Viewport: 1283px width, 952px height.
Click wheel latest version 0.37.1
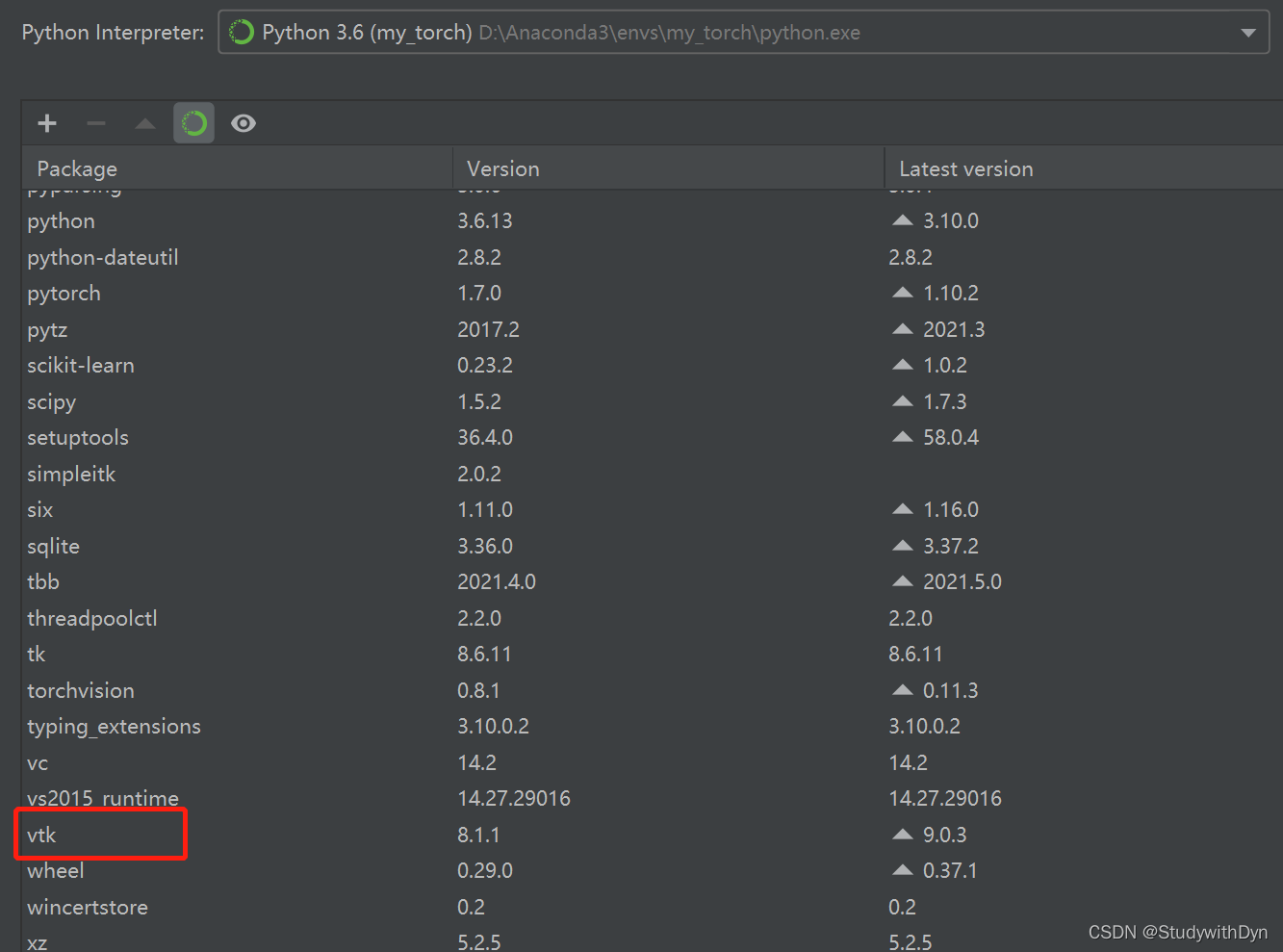[x=950, y=871]
